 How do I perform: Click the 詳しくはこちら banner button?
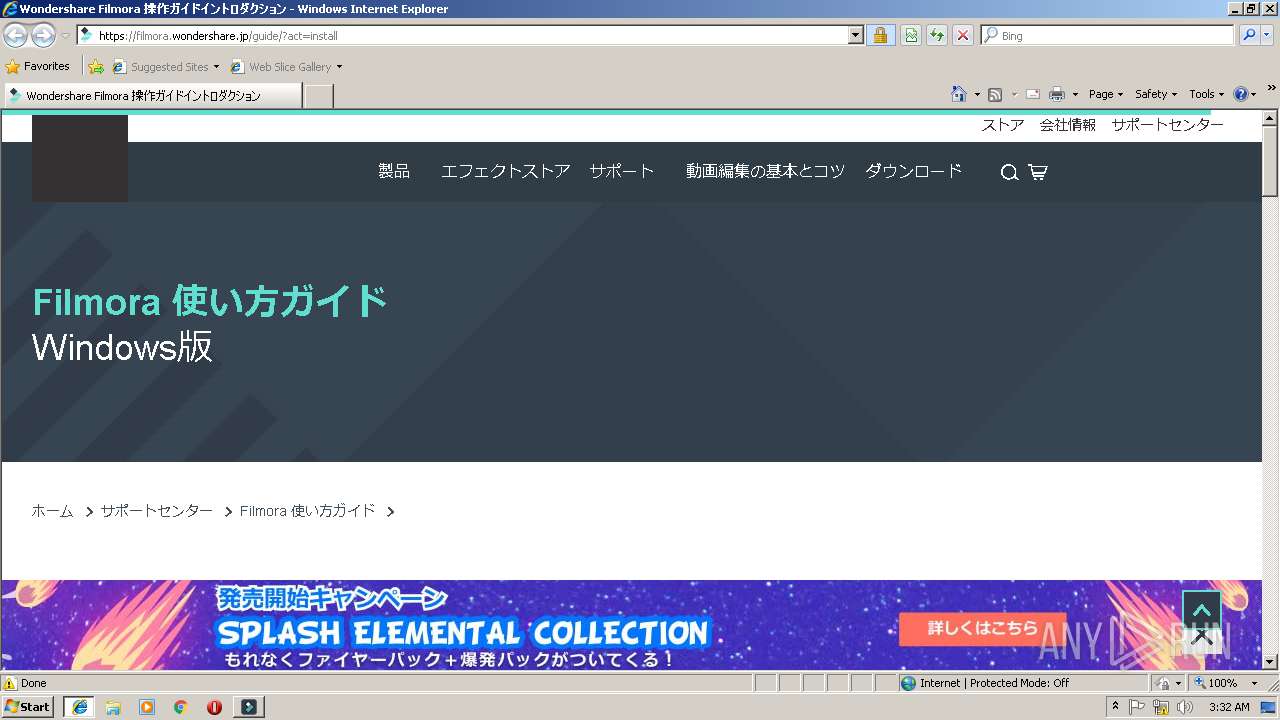pos(982,629)
